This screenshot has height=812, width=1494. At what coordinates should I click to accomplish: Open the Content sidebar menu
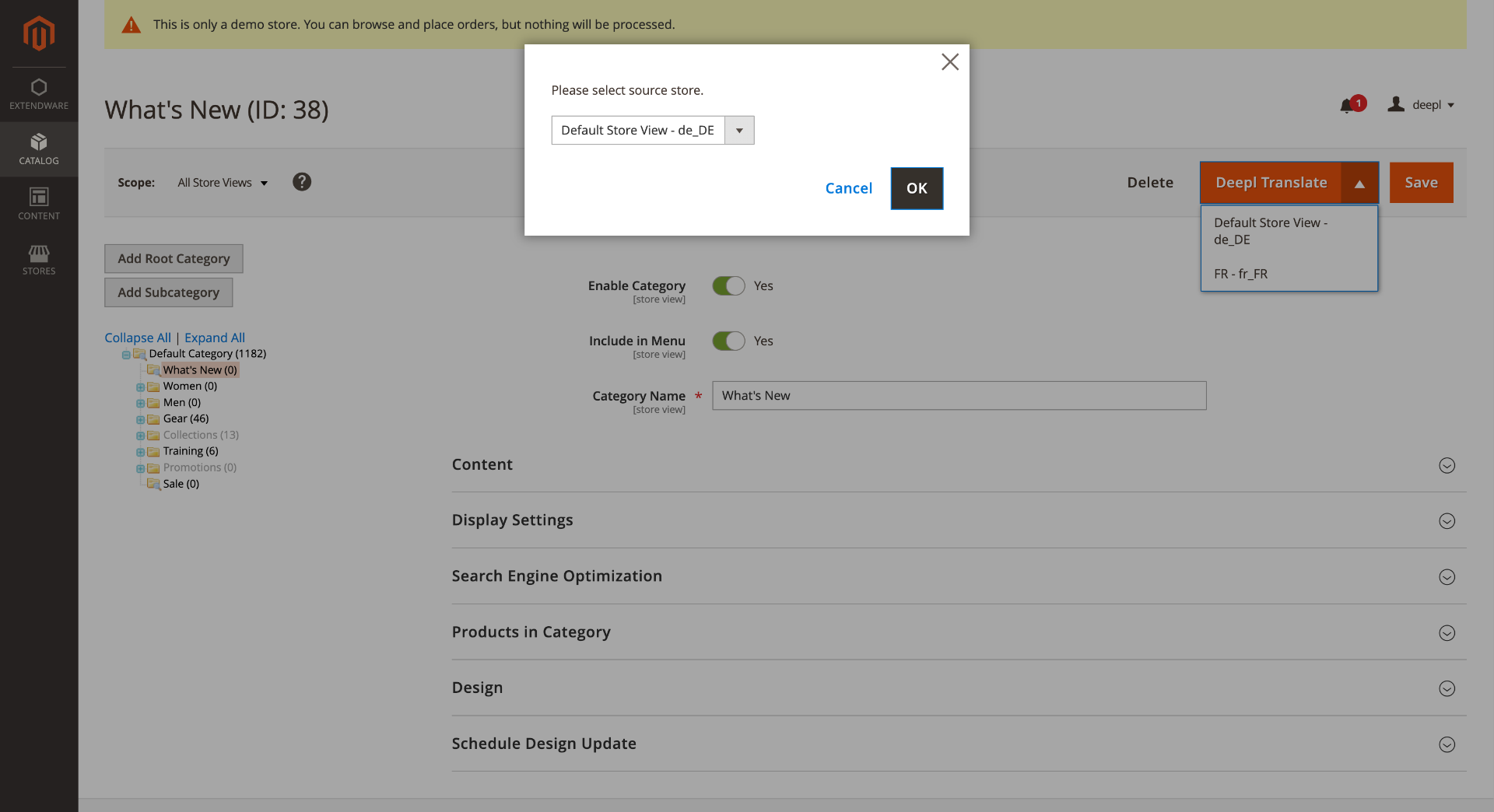[39, 205]
